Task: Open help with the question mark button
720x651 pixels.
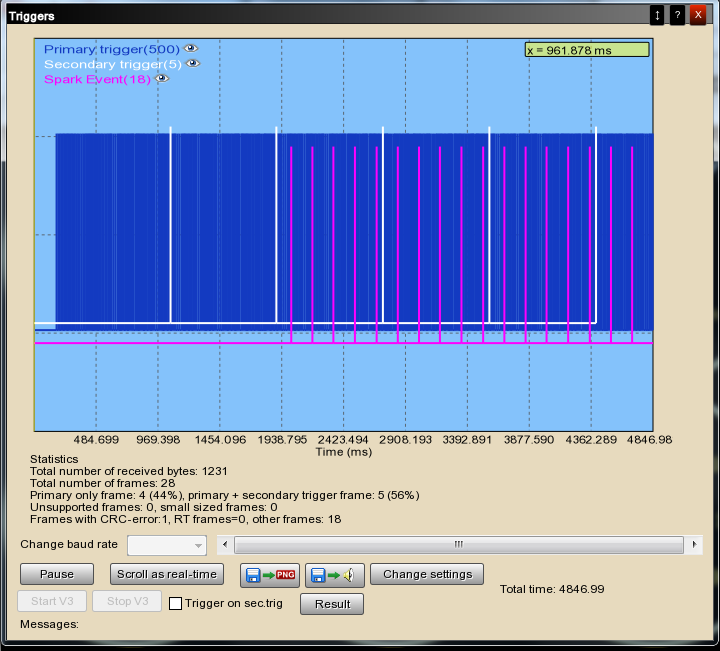Action: pyautogui.click(x=677, y=15)
